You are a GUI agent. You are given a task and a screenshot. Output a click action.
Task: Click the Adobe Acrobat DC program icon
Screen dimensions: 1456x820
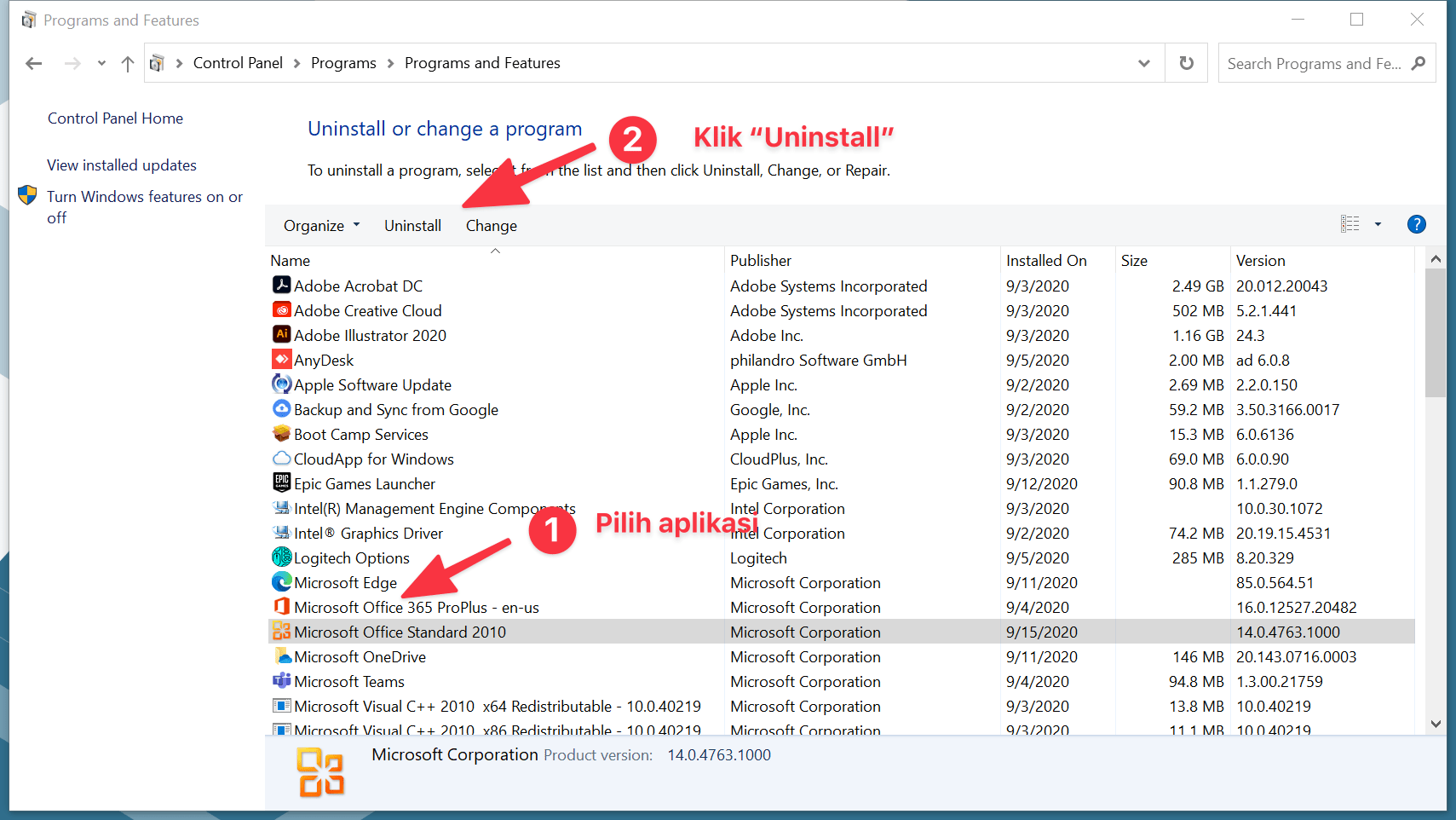click(281, 285)
